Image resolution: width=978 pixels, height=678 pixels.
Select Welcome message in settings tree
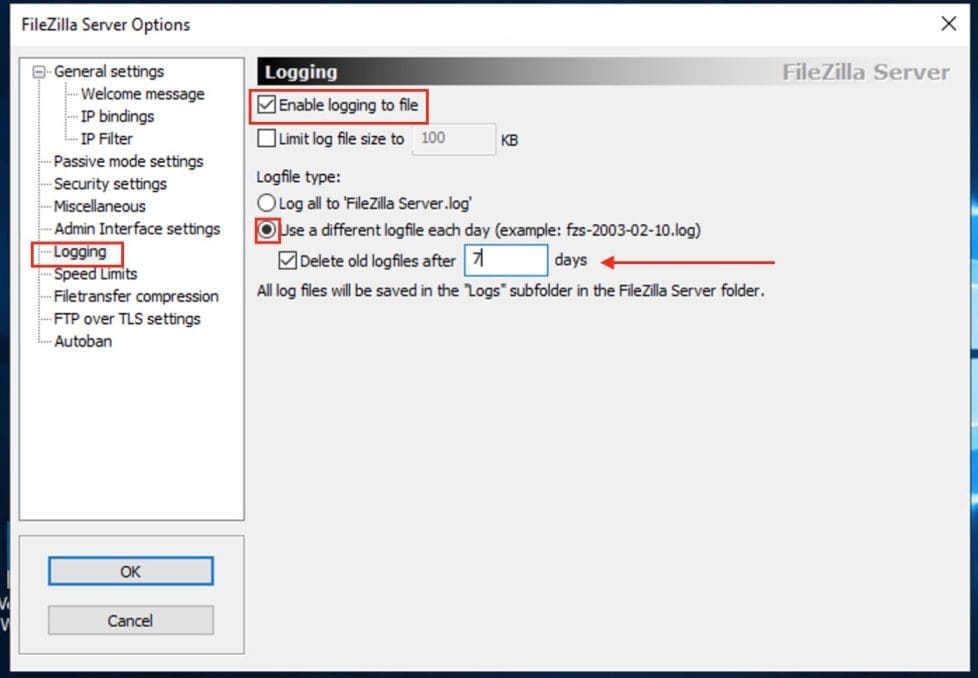point(142,94)
